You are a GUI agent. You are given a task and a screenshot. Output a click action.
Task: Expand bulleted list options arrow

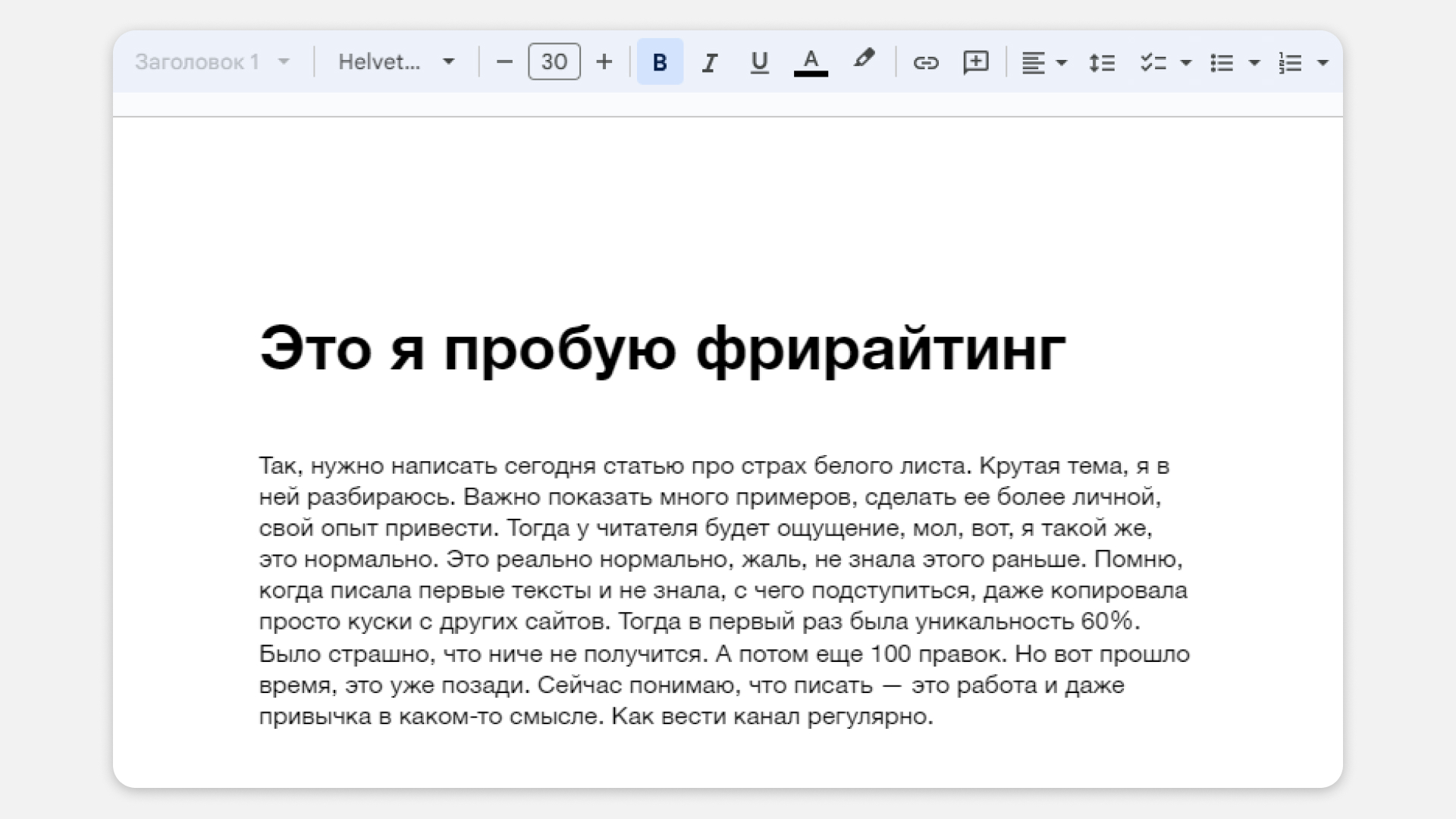[1254, 62]
